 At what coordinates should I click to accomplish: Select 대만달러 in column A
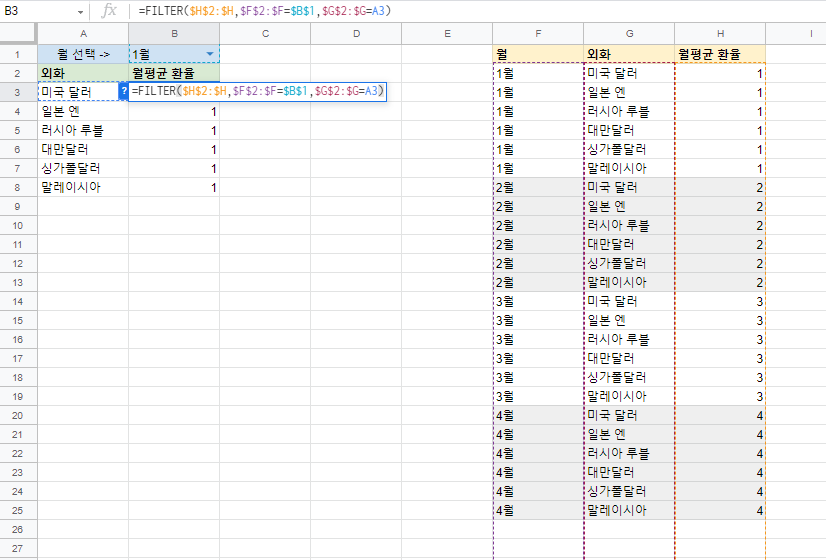point(83,149)
